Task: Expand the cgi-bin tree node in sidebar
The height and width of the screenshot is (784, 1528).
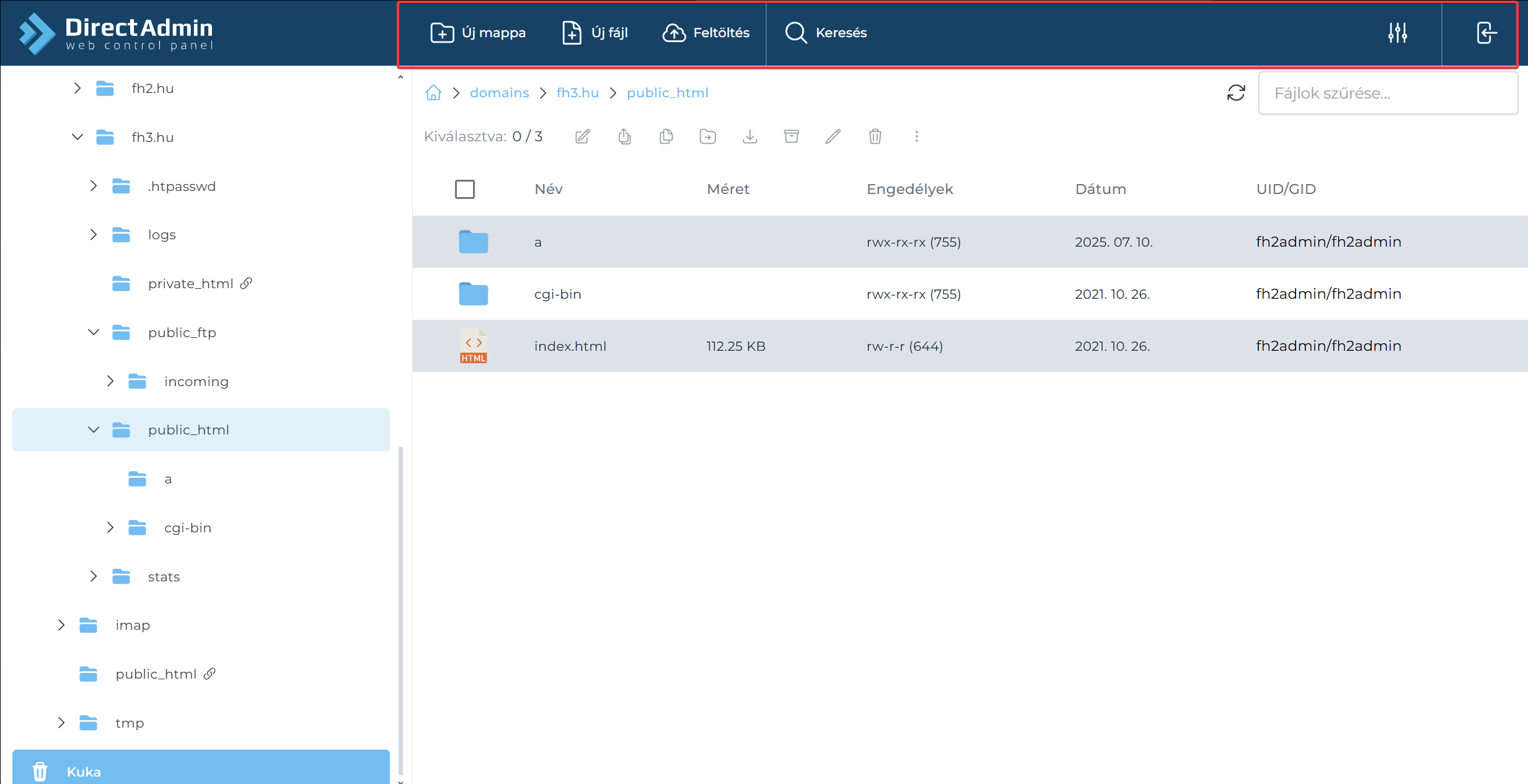Action: point(110,527)
